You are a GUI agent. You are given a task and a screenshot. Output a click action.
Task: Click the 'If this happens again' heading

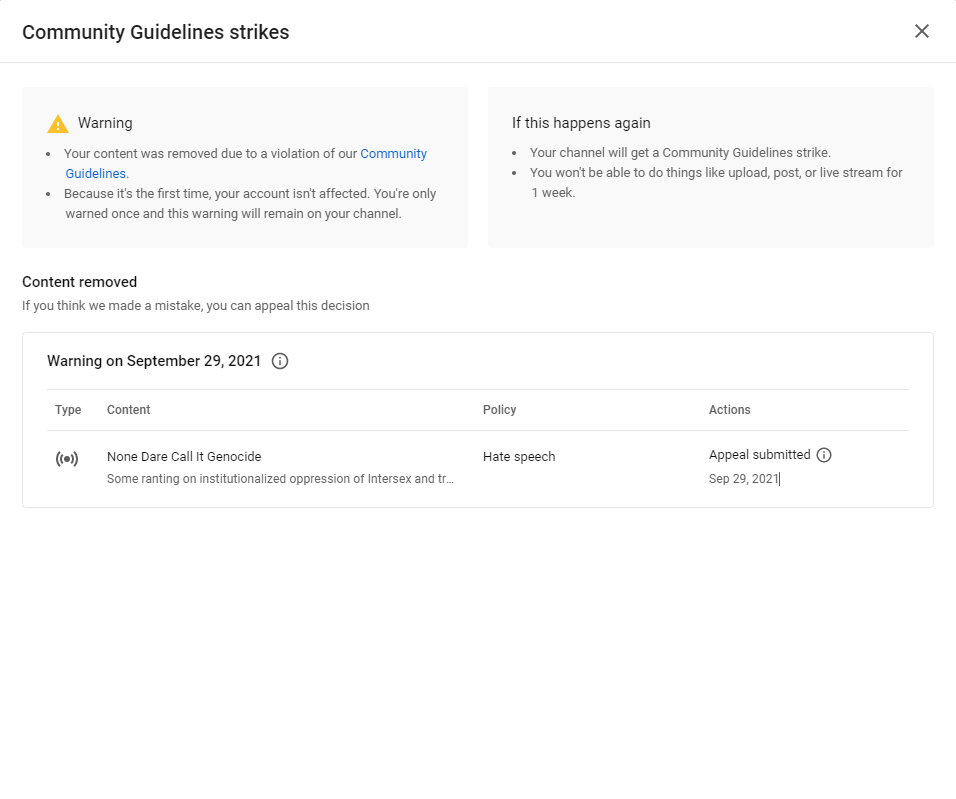(x=581, y=123)
